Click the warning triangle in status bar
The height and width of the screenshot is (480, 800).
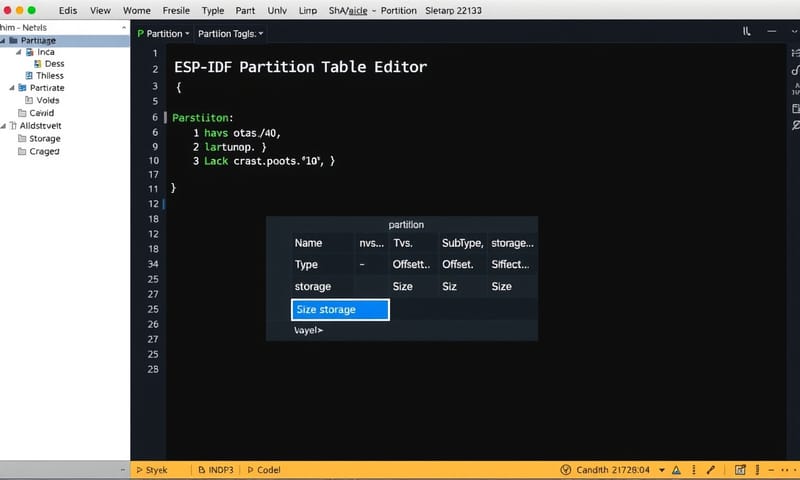coord(677,470)
